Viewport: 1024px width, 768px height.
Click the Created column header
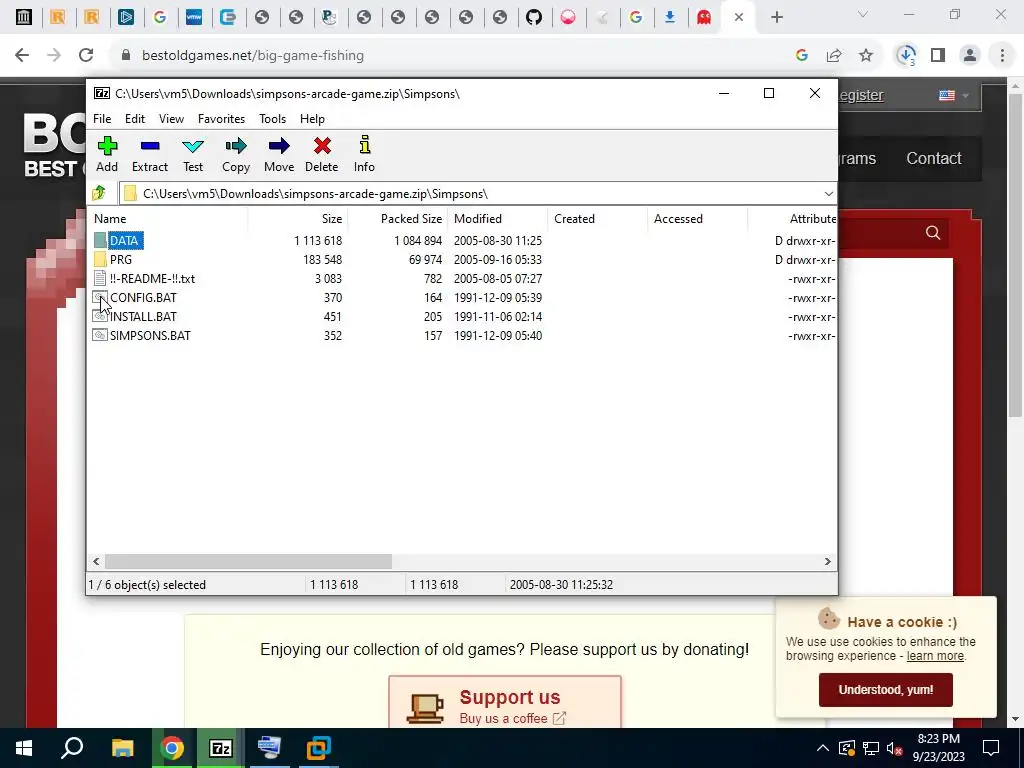click(597, 219)
